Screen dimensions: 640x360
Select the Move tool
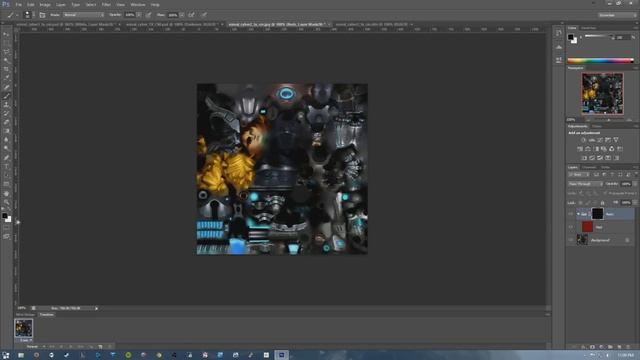[x=6, y=35]
